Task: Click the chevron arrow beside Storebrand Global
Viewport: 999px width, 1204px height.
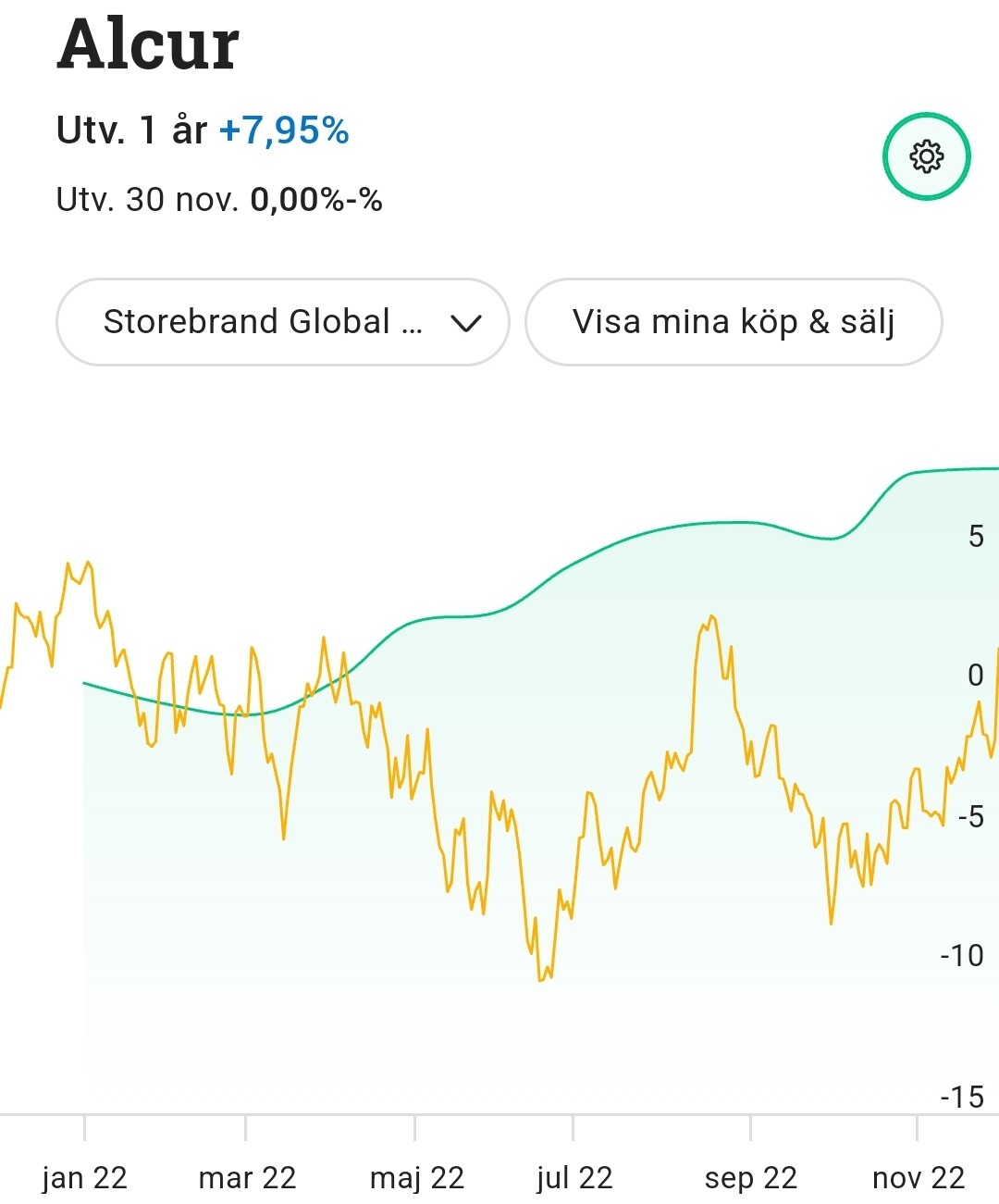Action: click(465, 323)
